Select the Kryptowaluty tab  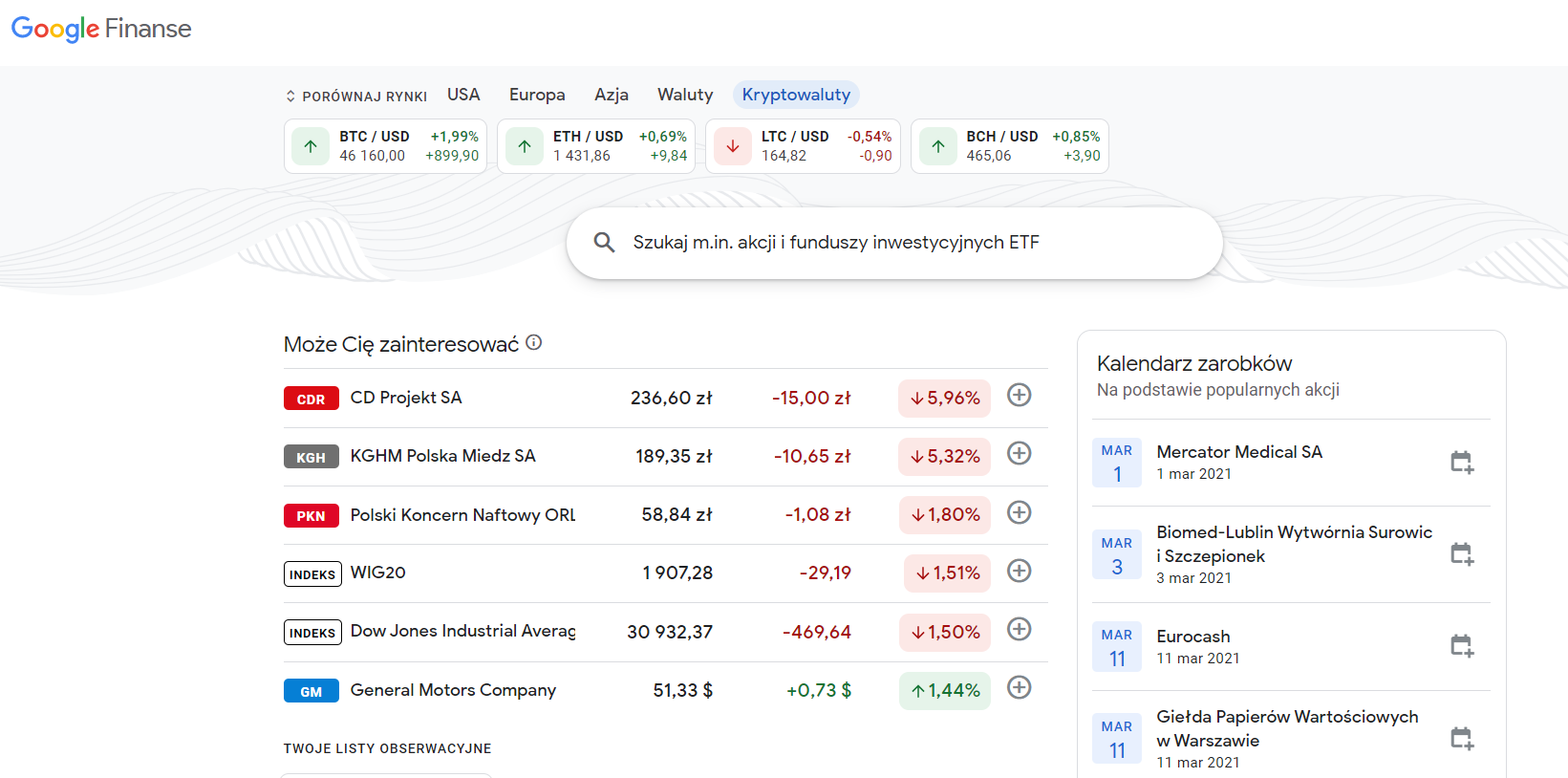(796, 95)
